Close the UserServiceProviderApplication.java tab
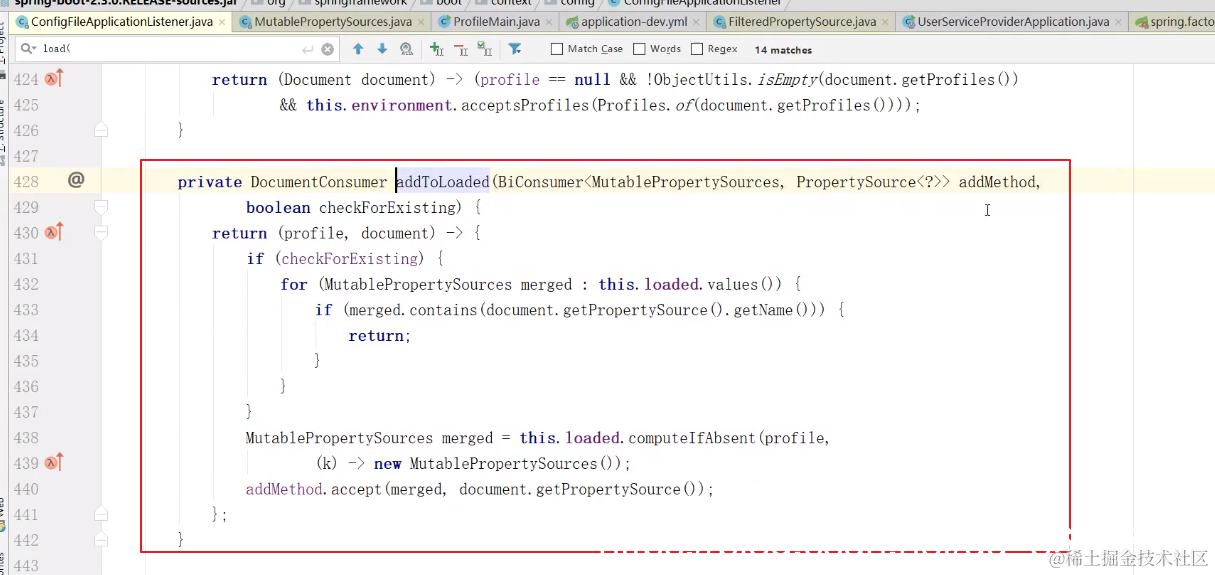 pyautogui.click(x=1119, y=21)
